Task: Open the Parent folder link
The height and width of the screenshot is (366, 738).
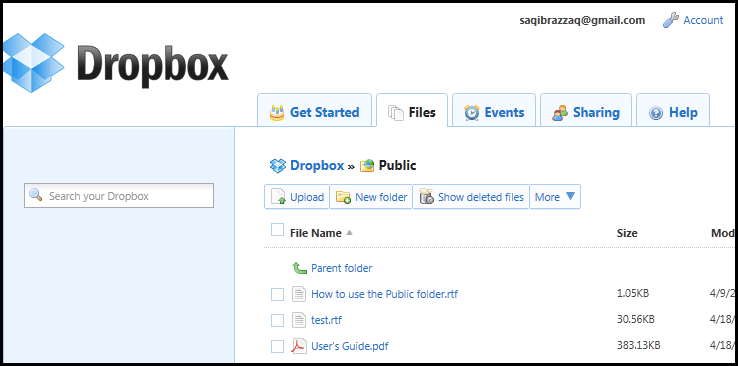Action: [342, 268]
